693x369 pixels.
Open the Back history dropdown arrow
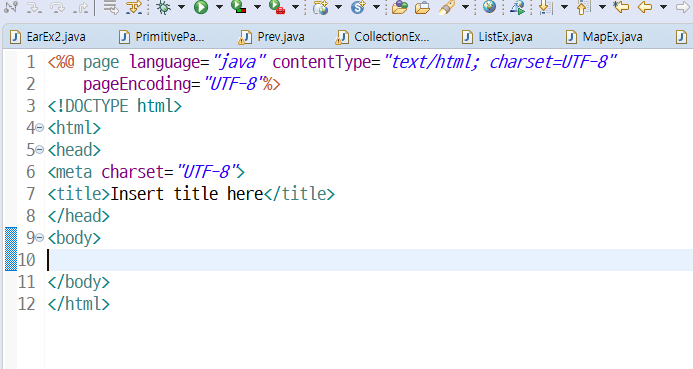coord(663,7)
